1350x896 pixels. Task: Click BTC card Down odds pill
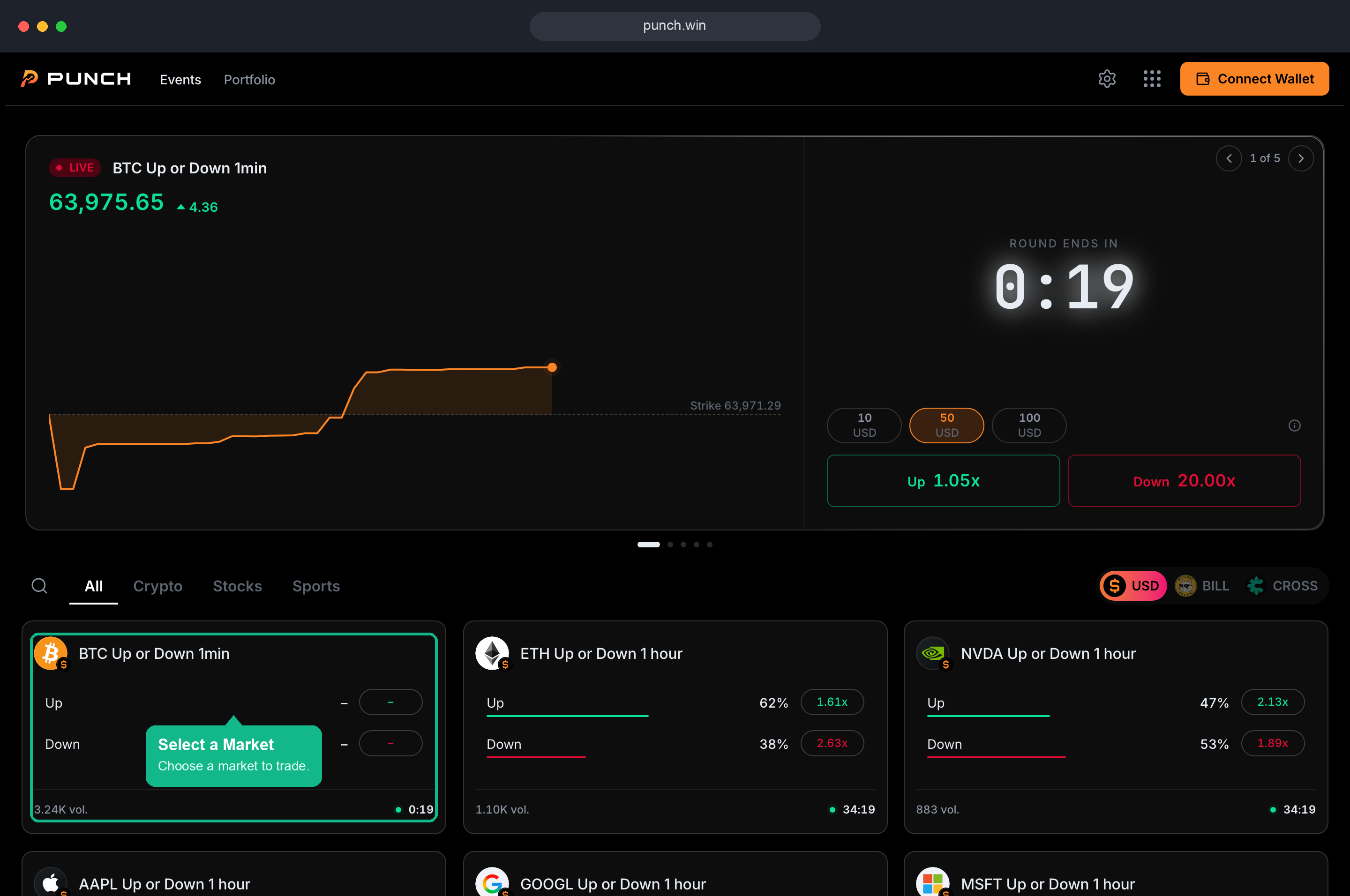(x=391, y=743)
